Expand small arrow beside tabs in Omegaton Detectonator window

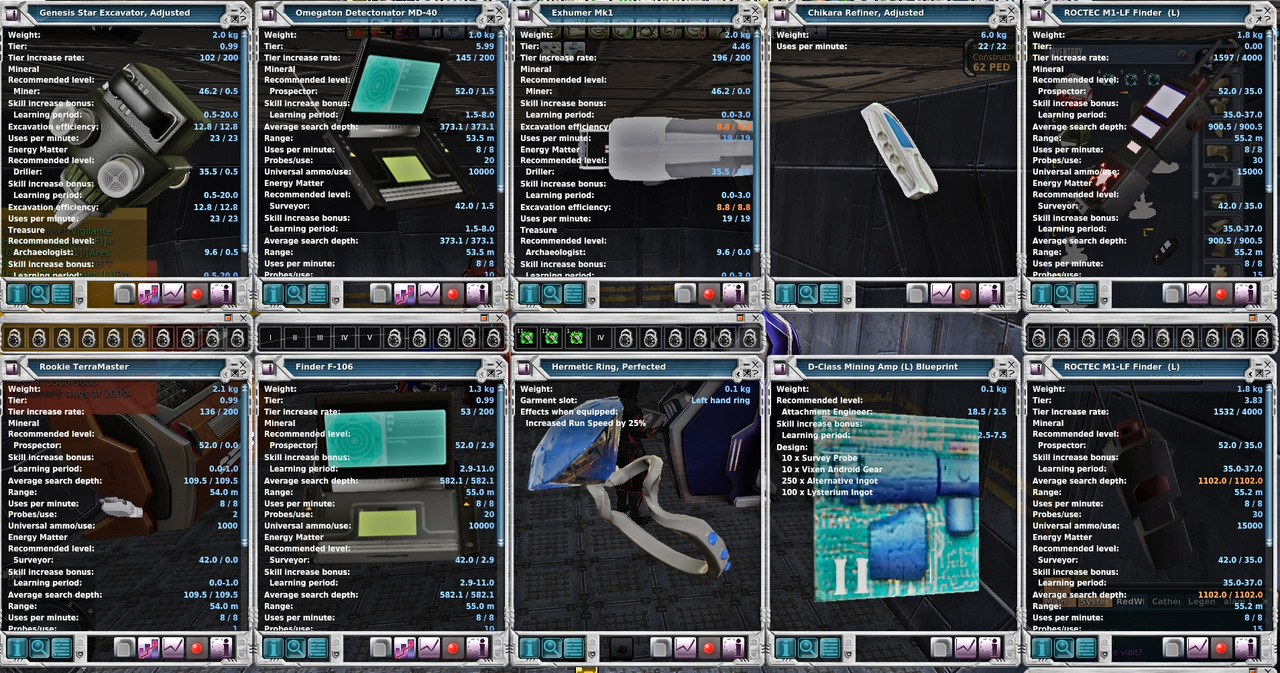tap(336, 300)
